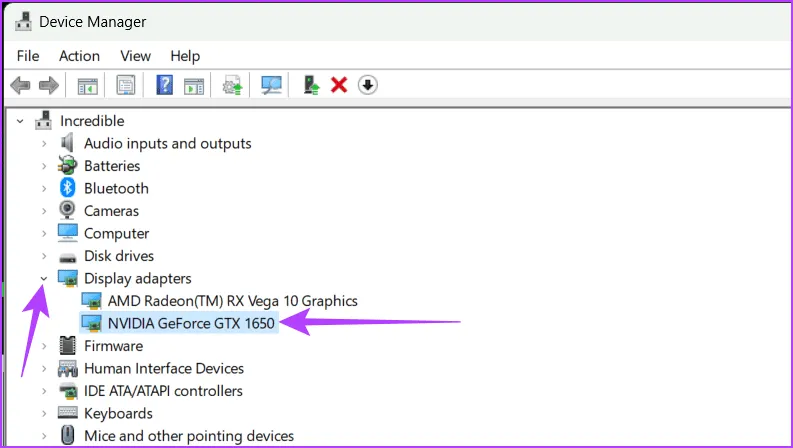Click the Back arrow toolbar icon

[x=20, y=86]
